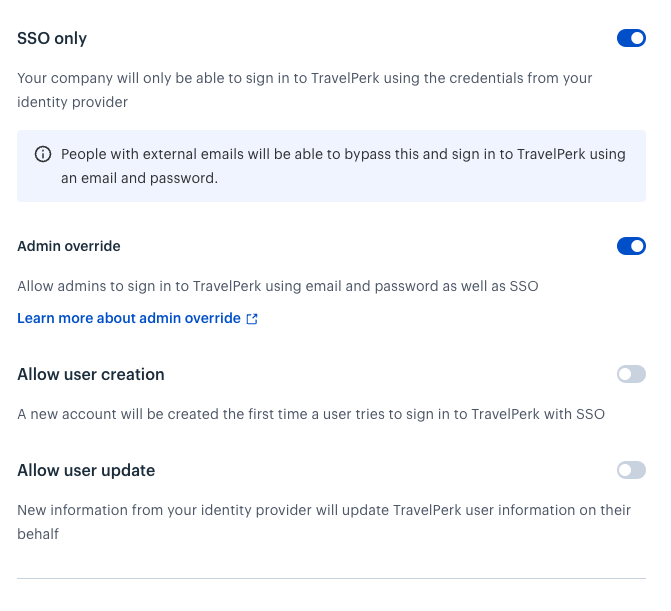Click the "A new account will be created" text
The height and width of the screenshot is (611, 671).
(311, 414)
